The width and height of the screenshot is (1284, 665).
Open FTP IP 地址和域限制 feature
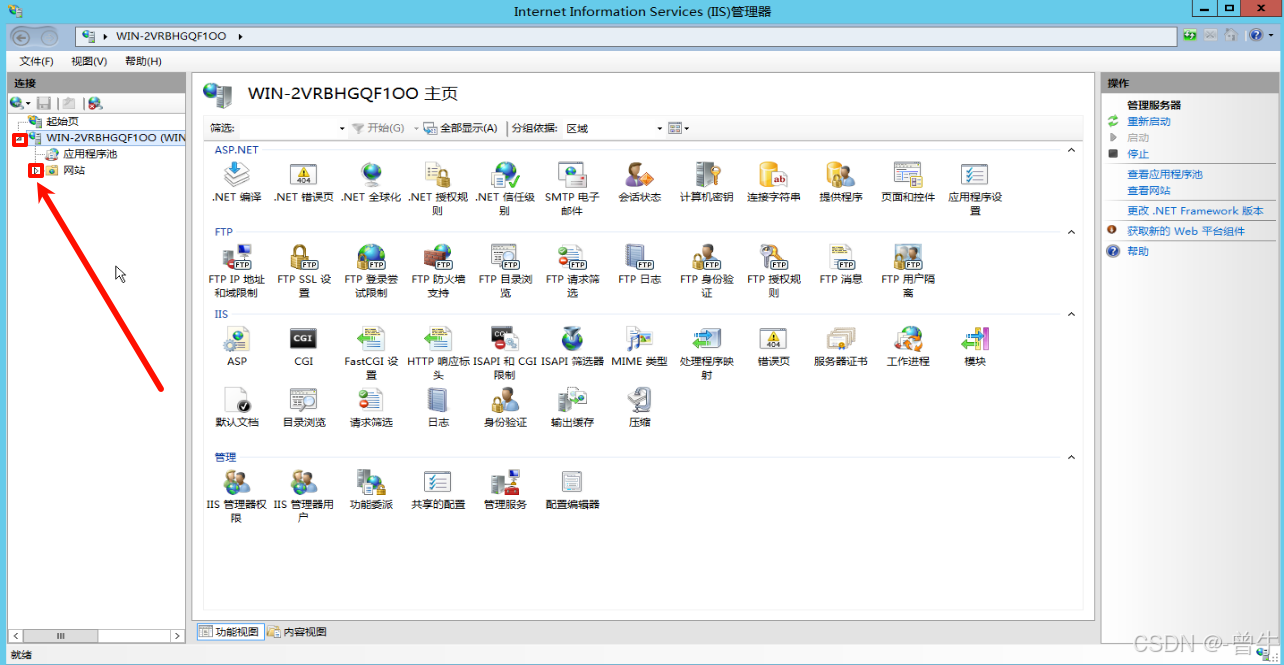click(236, 271)
